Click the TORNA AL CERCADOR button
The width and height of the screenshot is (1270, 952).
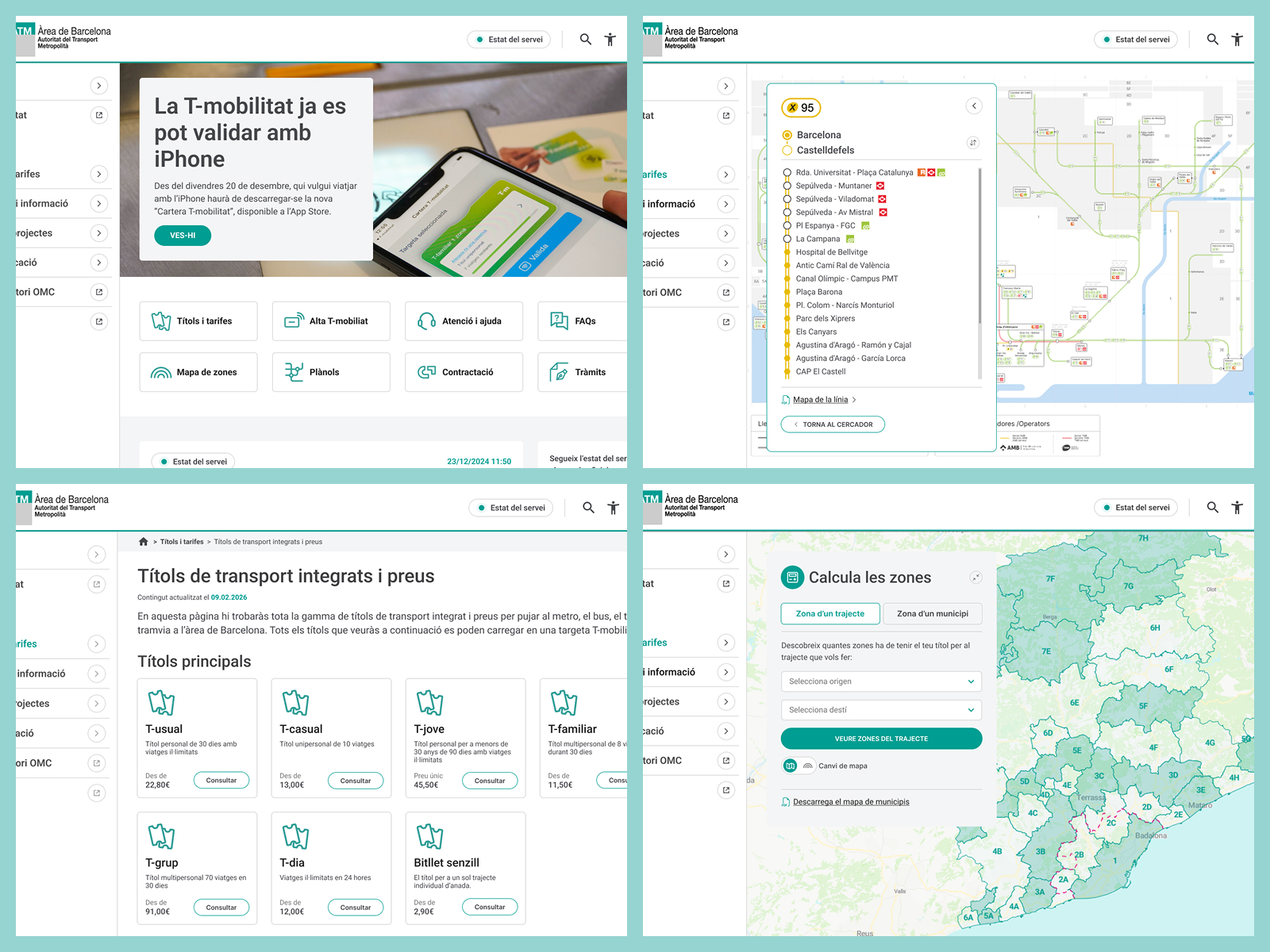(833, 424)
